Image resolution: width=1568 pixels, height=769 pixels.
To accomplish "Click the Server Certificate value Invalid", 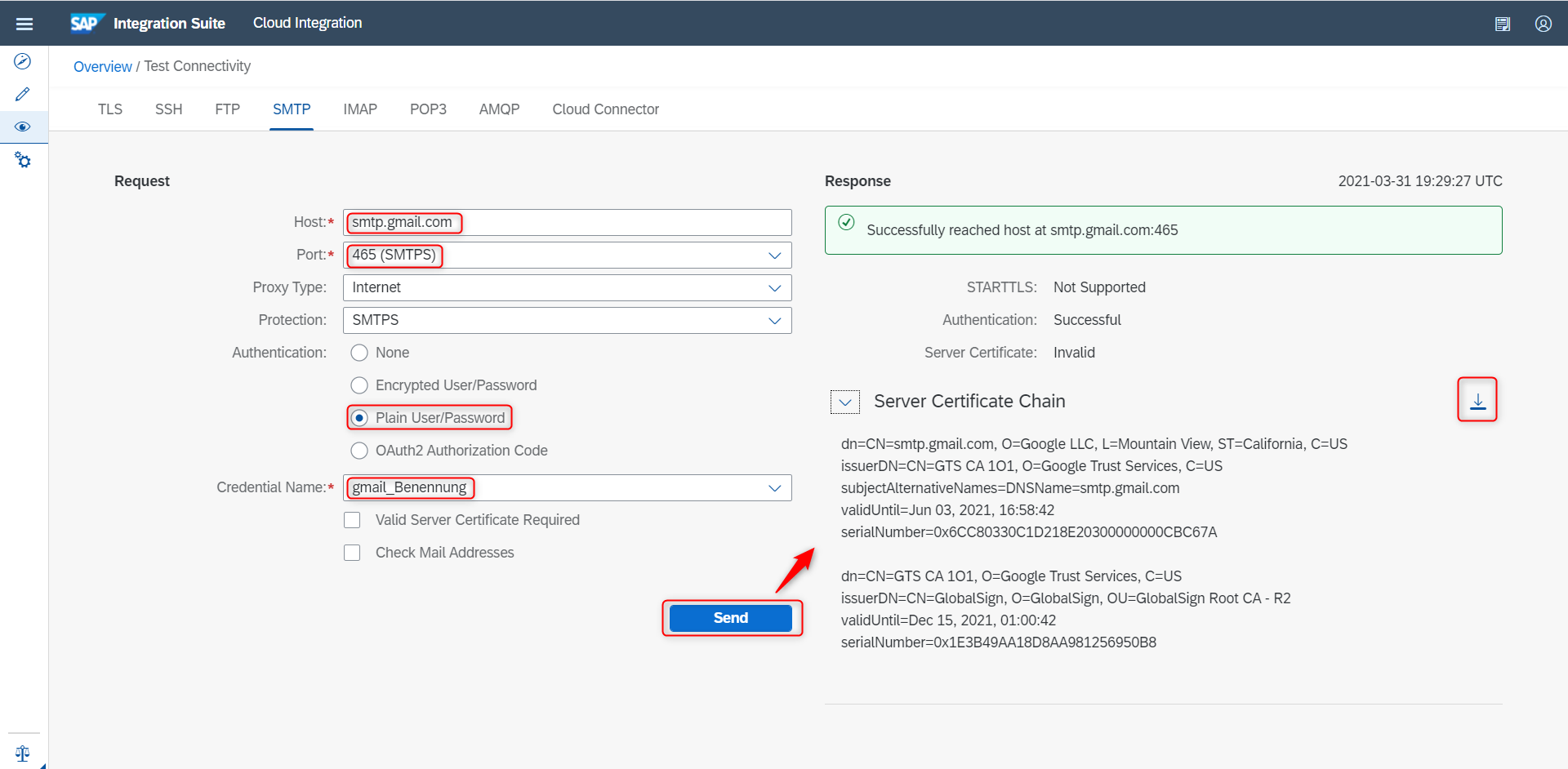I will coord(1074,353).
